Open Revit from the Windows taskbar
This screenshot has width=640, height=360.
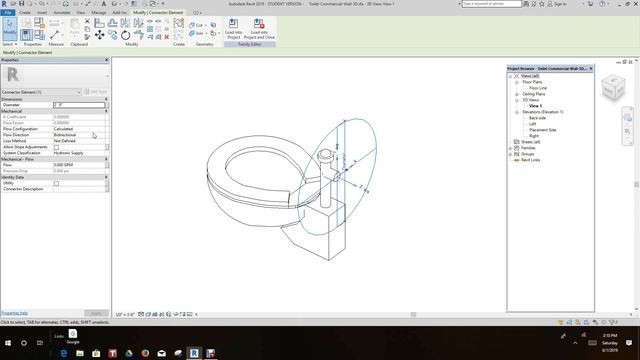(x=194, y=353)
